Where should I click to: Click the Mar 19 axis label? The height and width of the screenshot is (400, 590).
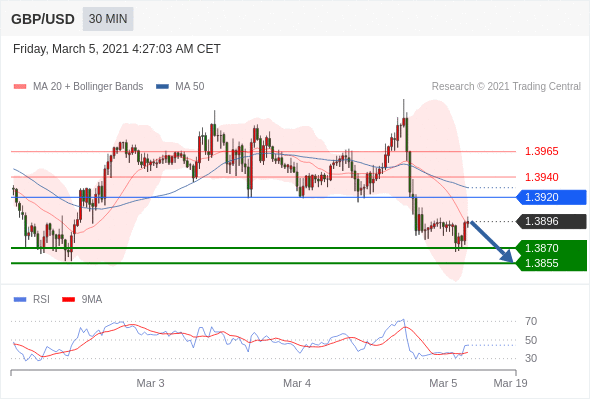[510, 383]
